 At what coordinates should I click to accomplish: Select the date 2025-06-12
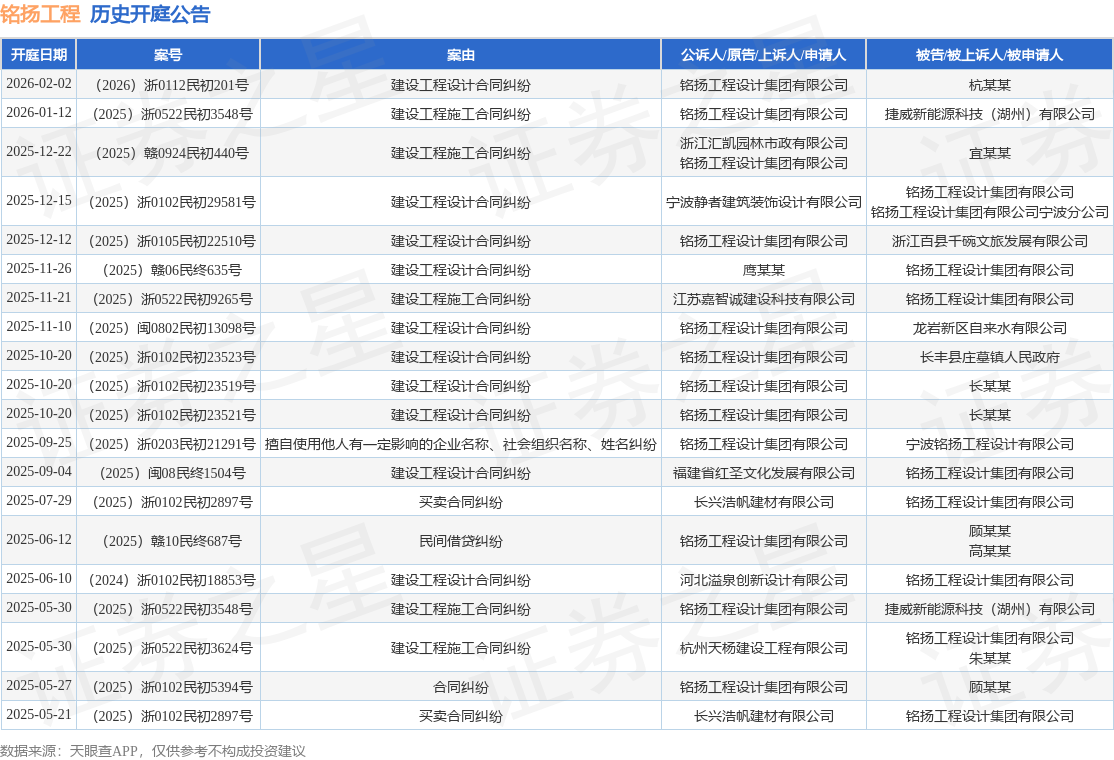click(x=39, y=540)
